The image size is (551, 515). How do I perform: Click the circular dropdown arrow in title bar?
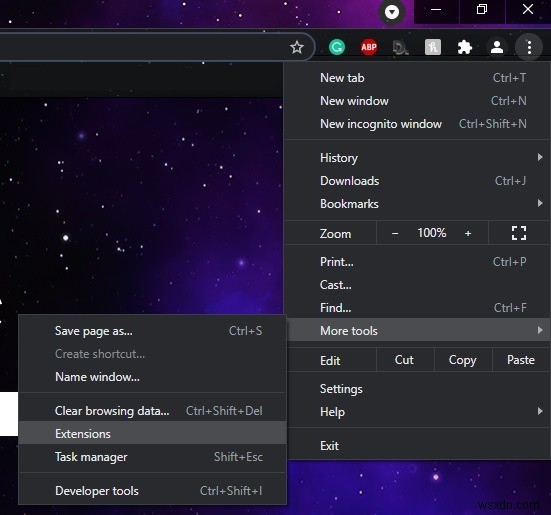392,12
